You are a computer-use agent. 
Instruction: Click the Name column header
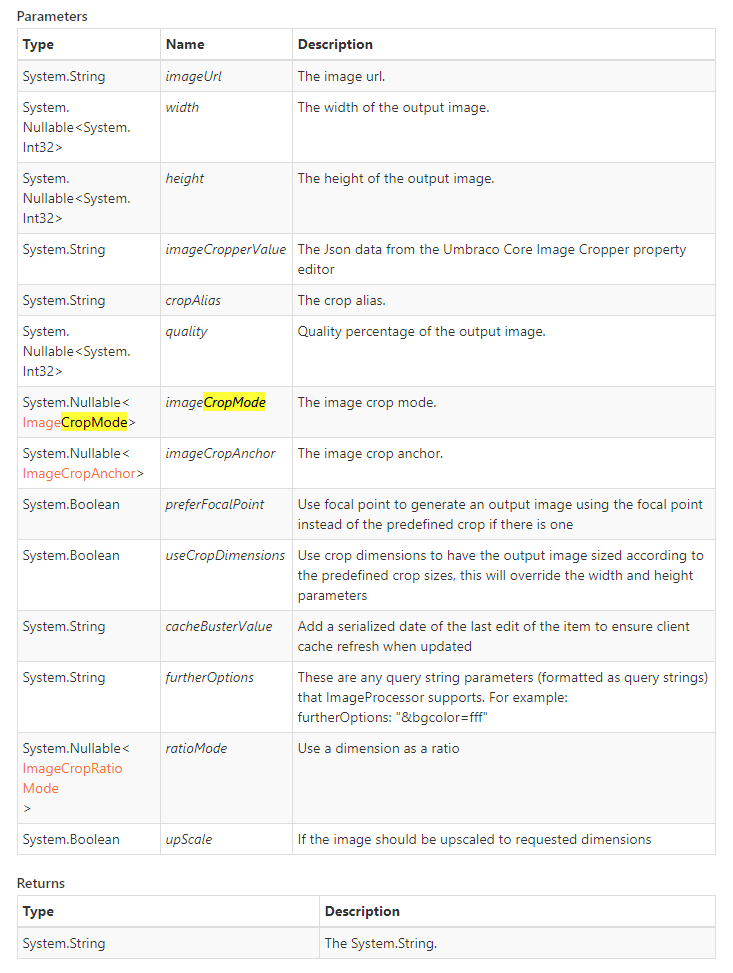185,44
